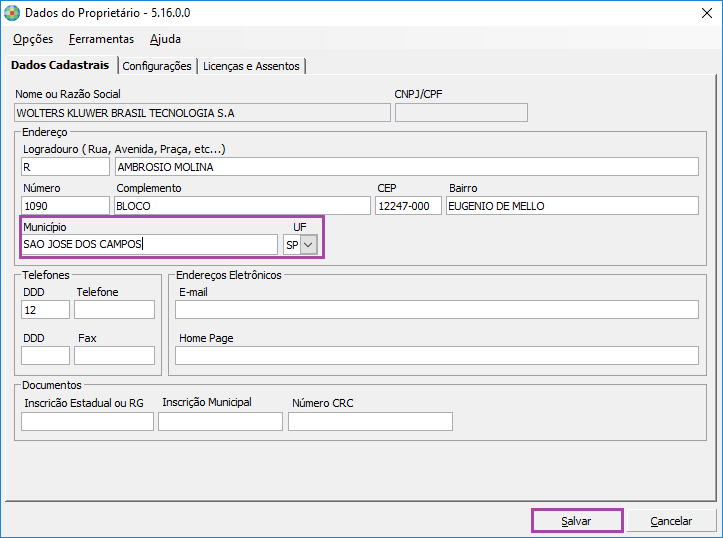This screenshot has height=538, width=723.
Task: Click the application icon in the title bar
Action: tap(12, 13)
